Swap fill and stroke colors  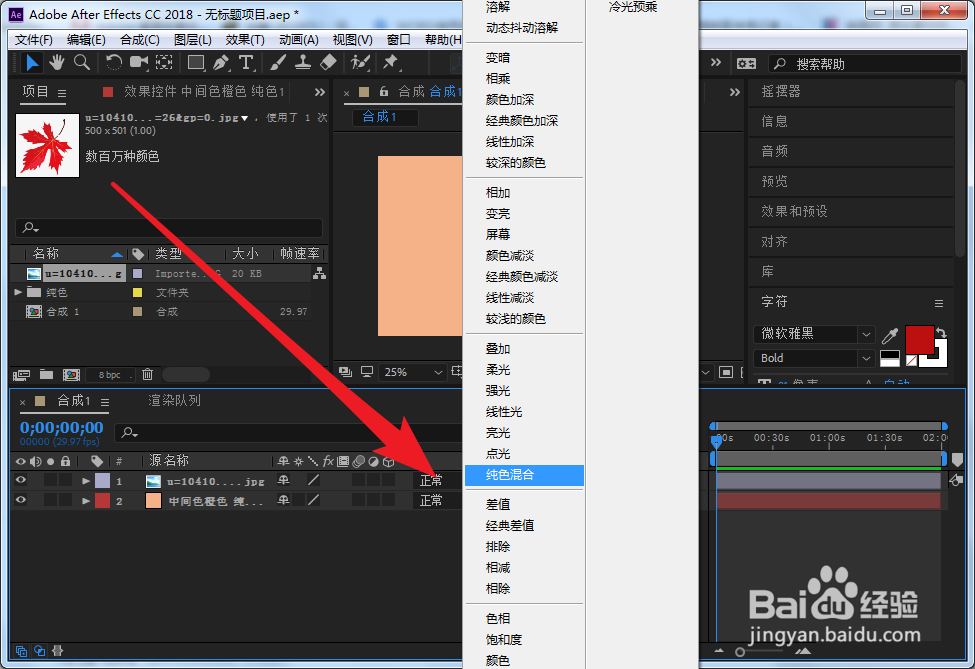pyautogui.click(x=941, y=333)
